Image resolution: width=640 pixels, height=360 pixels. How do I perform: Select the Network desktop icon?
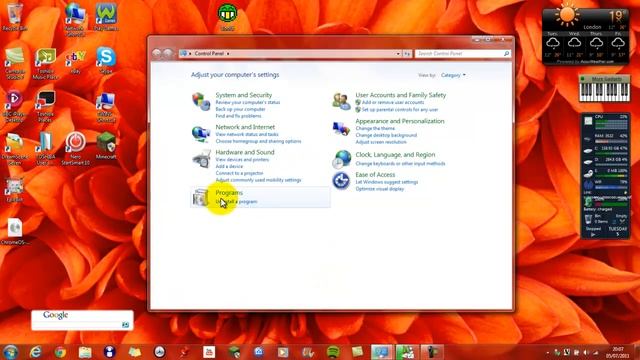coord(76,19)
